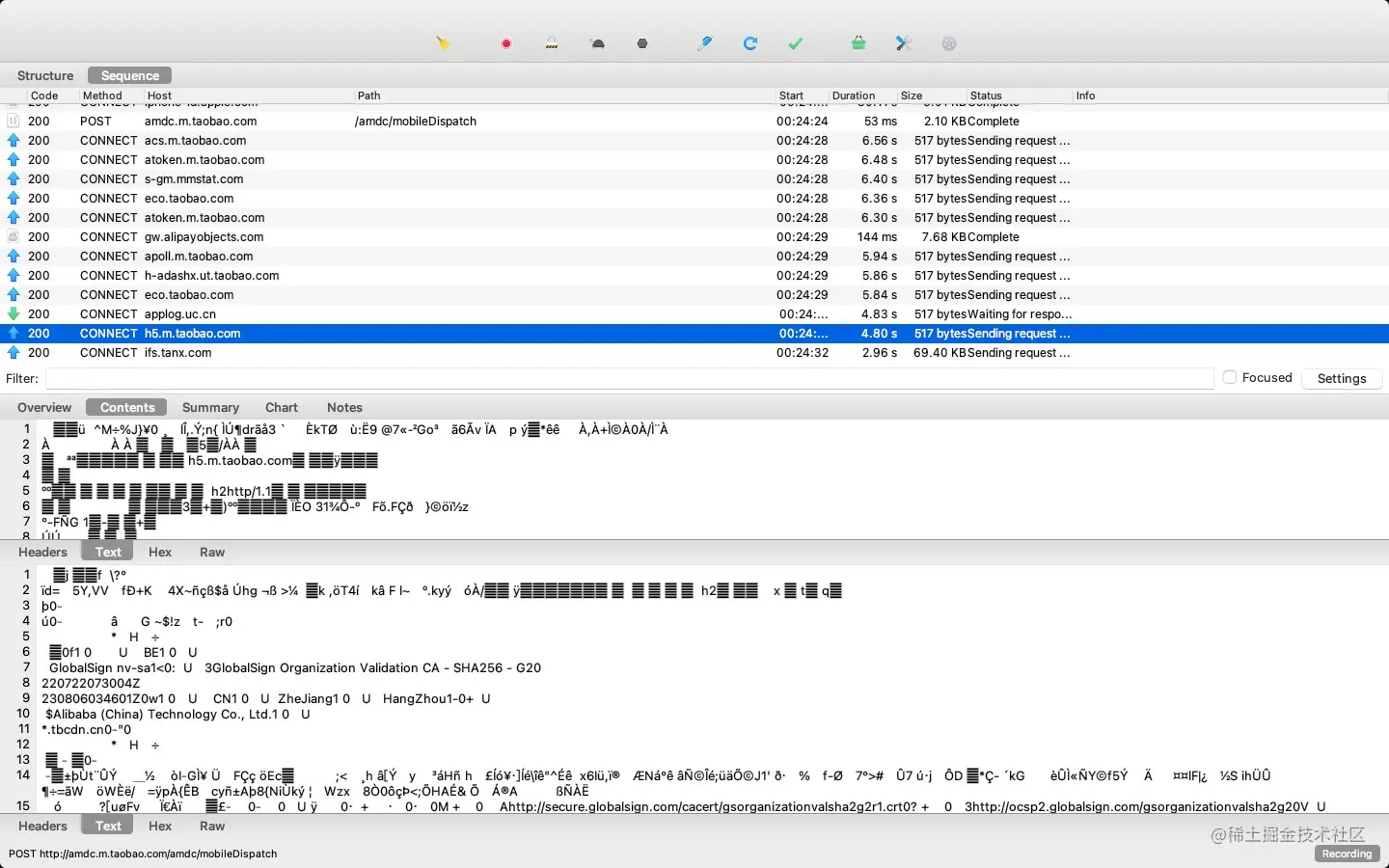
Task: Open the Overview tab
Action: [x=44, y=408]
